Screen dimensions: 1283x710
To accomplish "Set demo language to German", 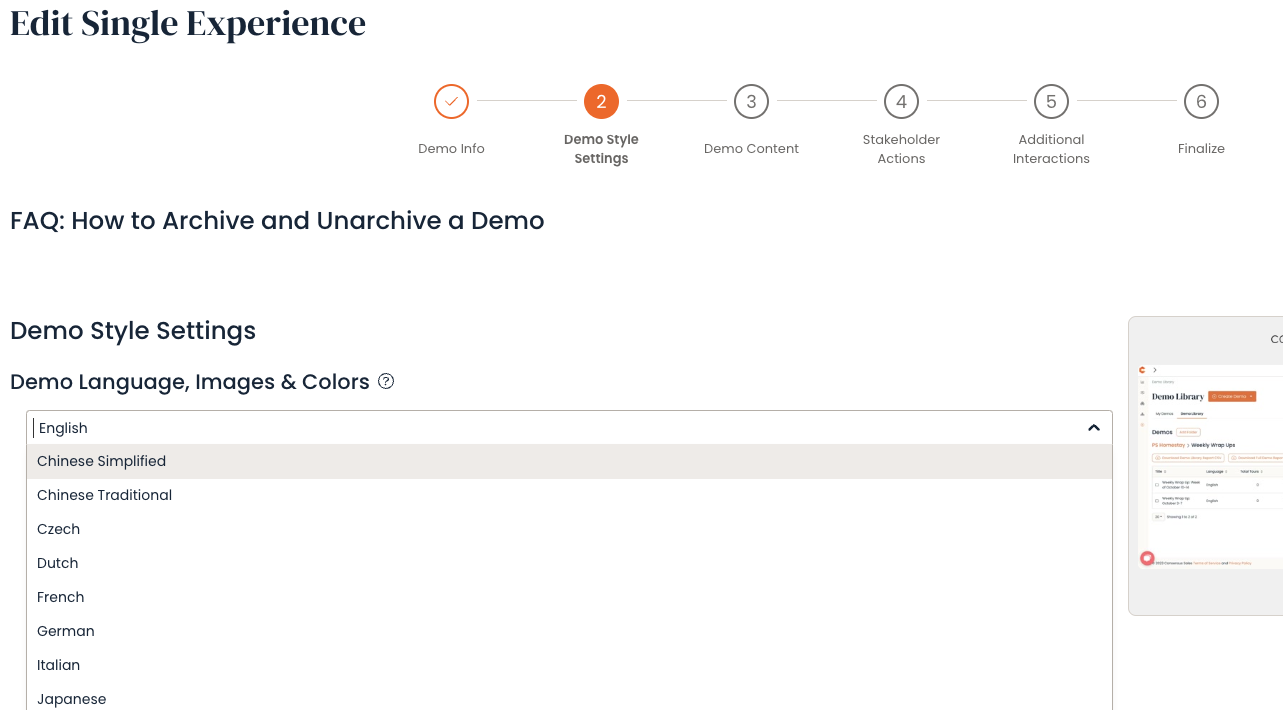I will click(x=569, y=631).
